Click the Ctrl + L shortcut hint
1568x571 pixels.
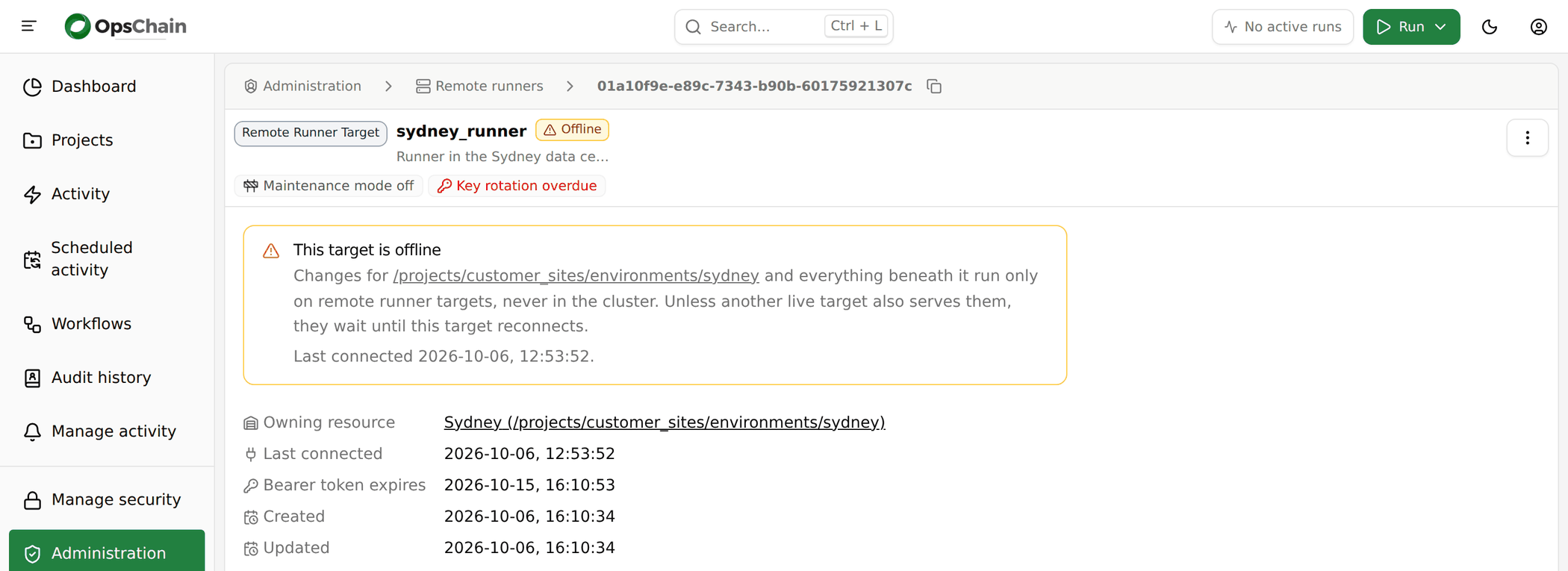point(856,26)
